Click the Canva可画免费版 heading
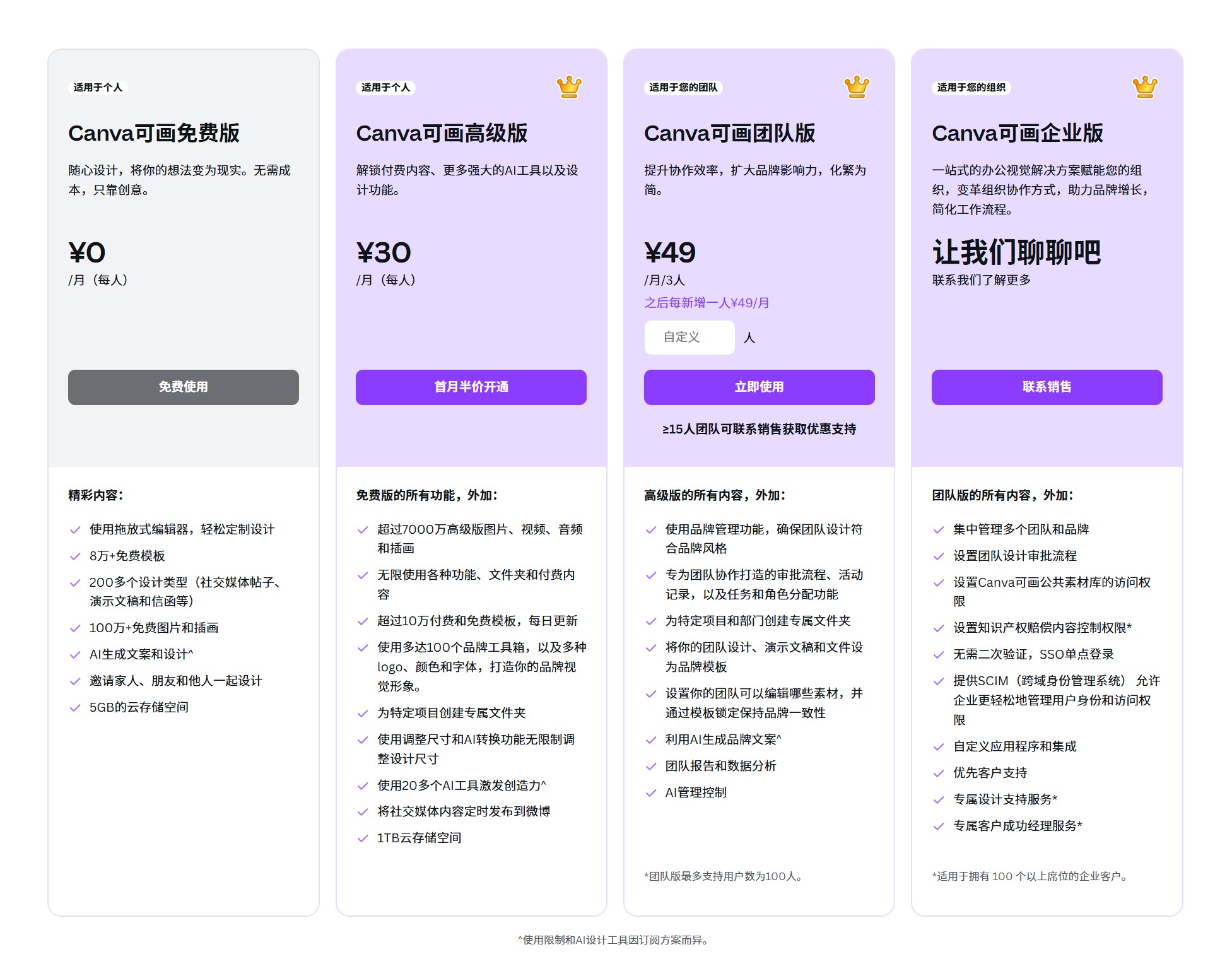The height and width of the screenshot is (959, 1232). 154,133
